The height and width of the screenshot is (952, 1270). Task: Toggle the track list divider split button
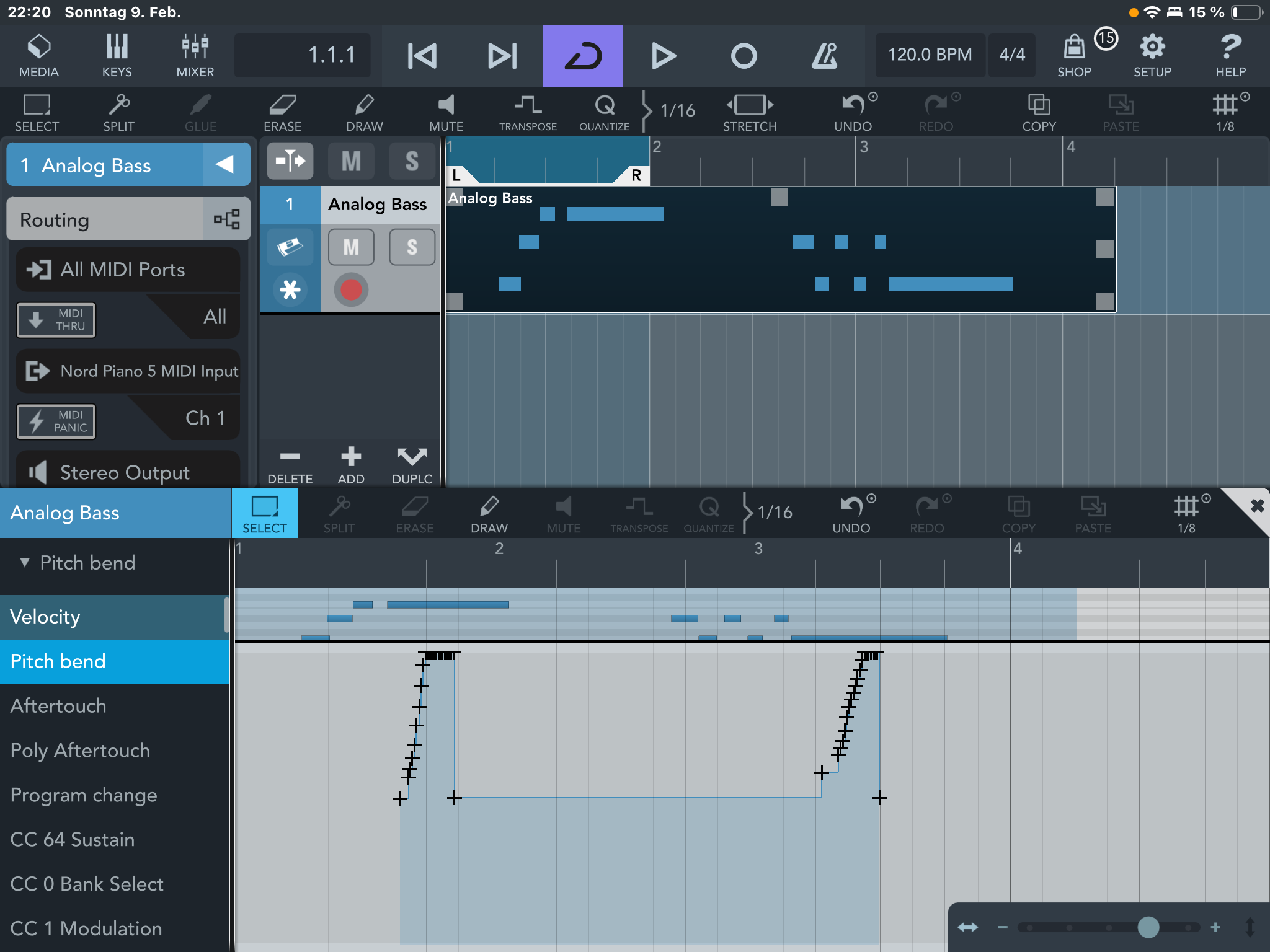pos(290,161)
